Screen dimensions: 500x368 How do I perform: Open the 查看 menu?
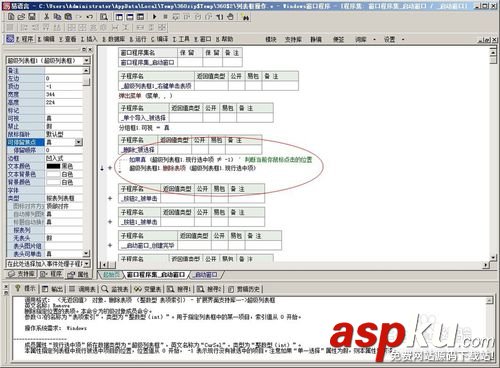click(x=68, y=39)
